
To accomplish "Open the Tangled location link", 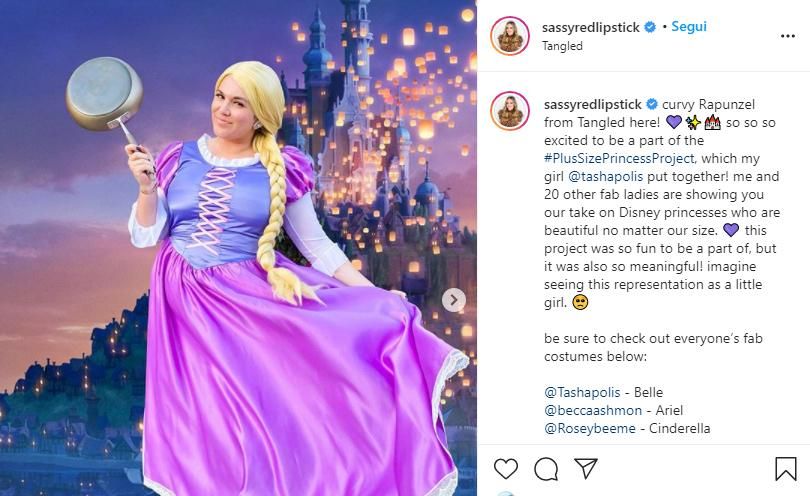I will pyautogui.click(x=562, y=46).
